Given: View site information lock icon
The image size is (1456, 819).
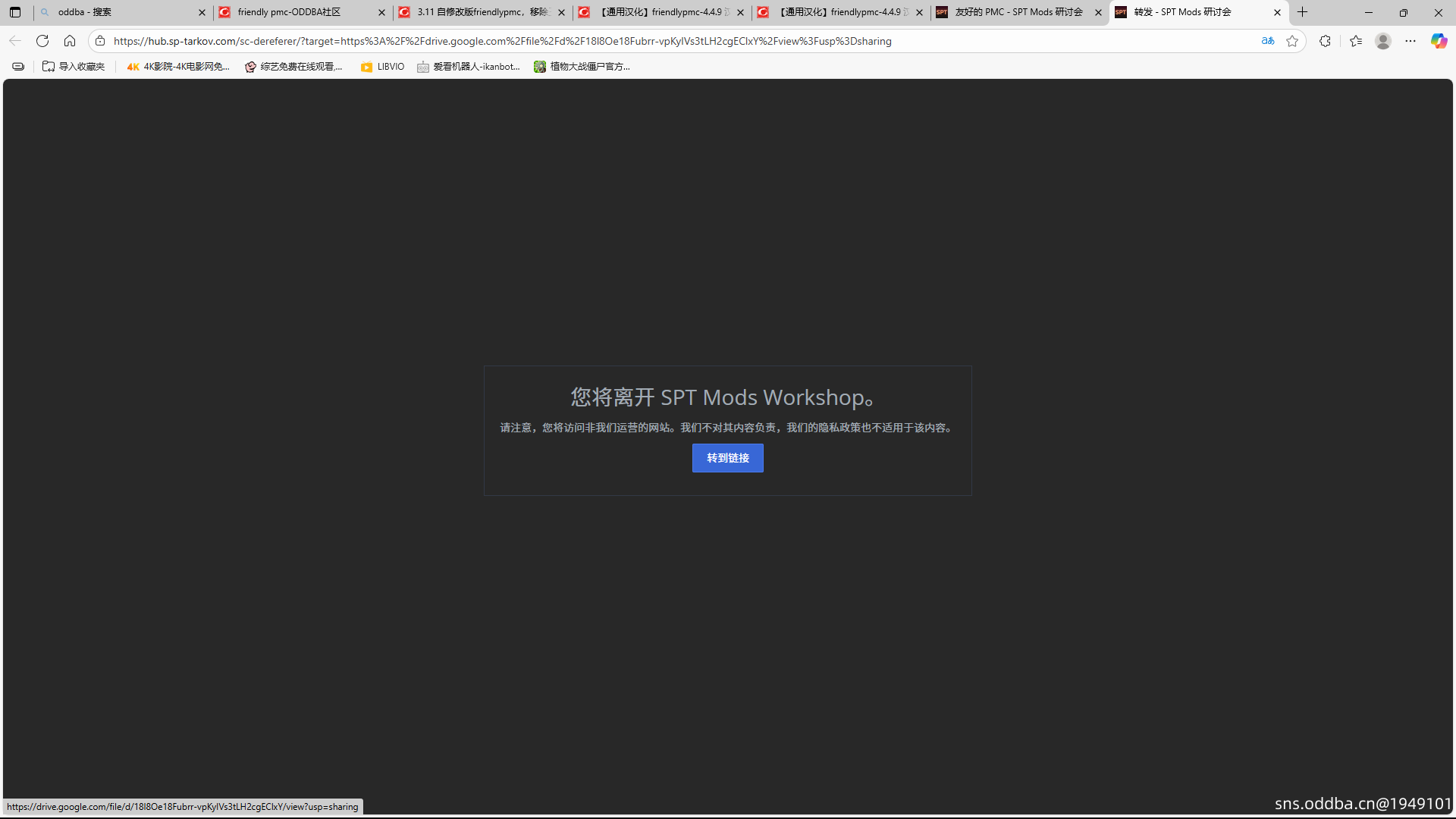Looking at the screenshot, I should 100,41.
